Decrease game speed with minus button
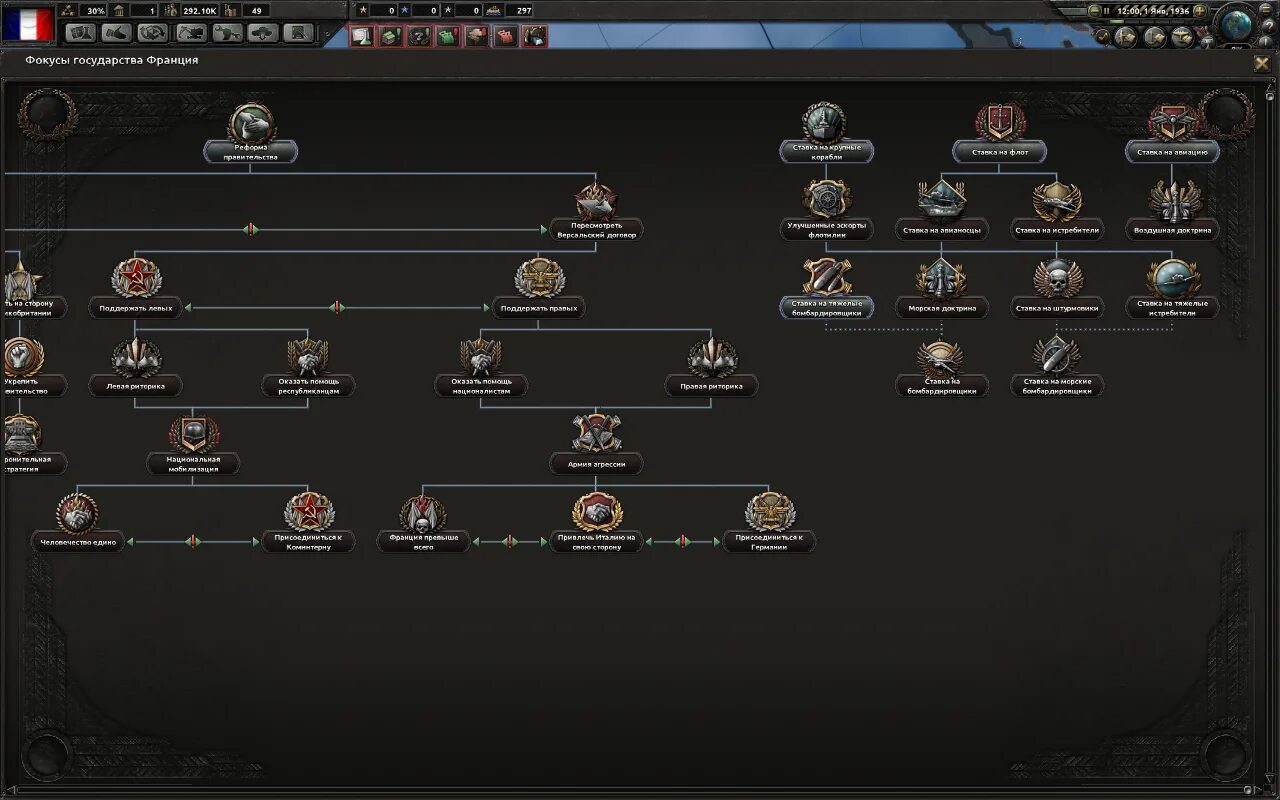The image size is (1280, 800). pyautogui.click(x=1094, y=11)
